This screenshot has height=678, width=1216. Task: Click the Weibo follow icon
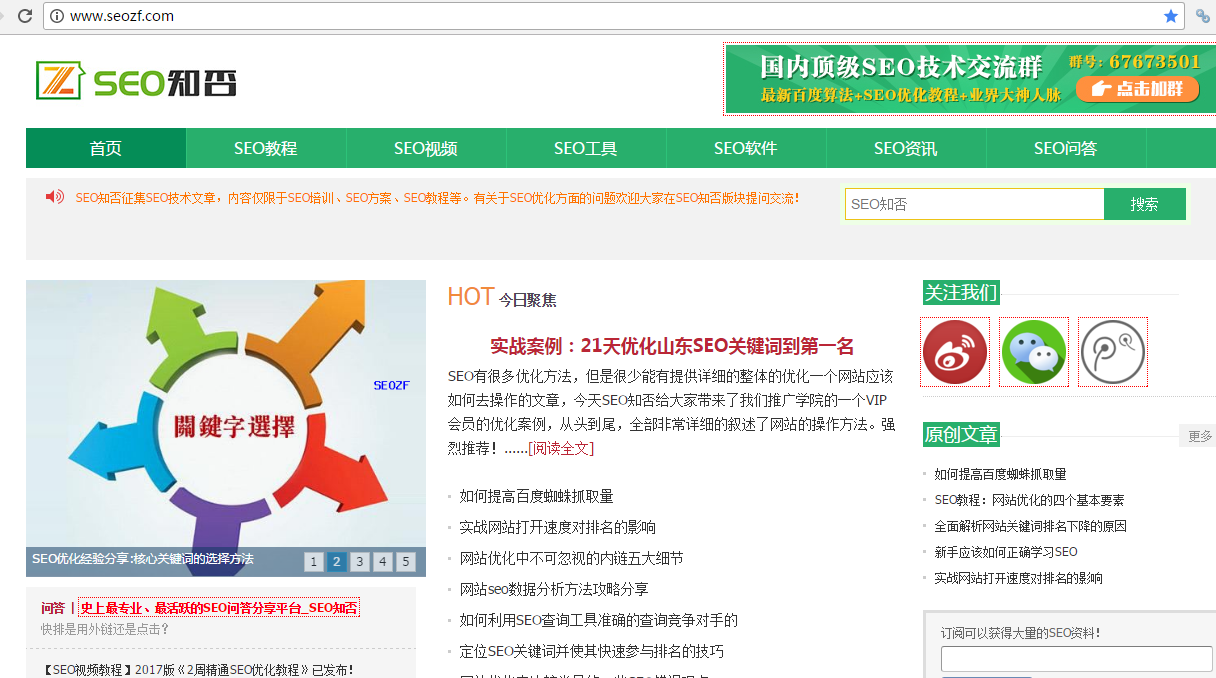(955, 352)
